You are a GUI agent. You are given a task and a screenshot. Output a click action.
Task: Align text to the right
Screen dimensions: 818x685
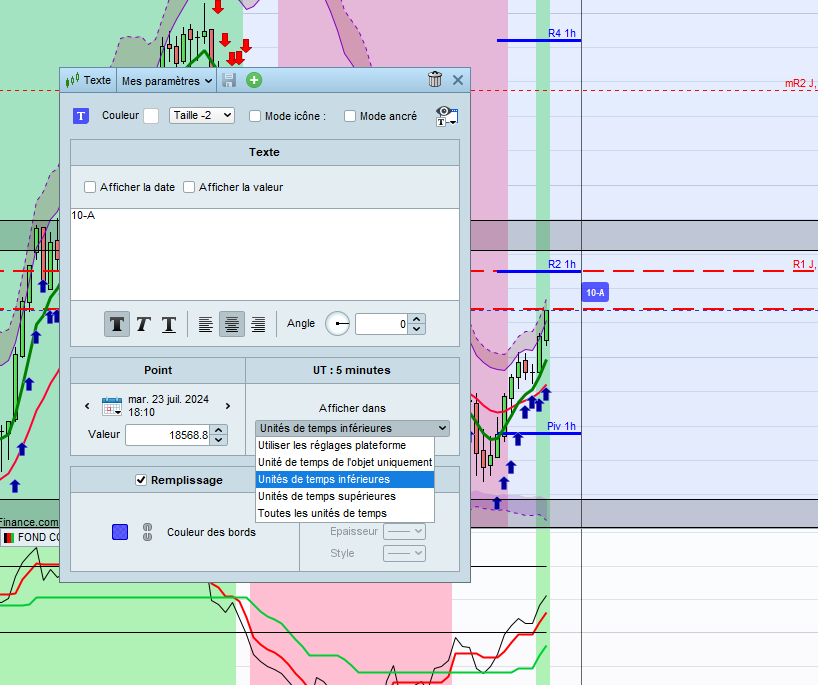click(258, 324)
